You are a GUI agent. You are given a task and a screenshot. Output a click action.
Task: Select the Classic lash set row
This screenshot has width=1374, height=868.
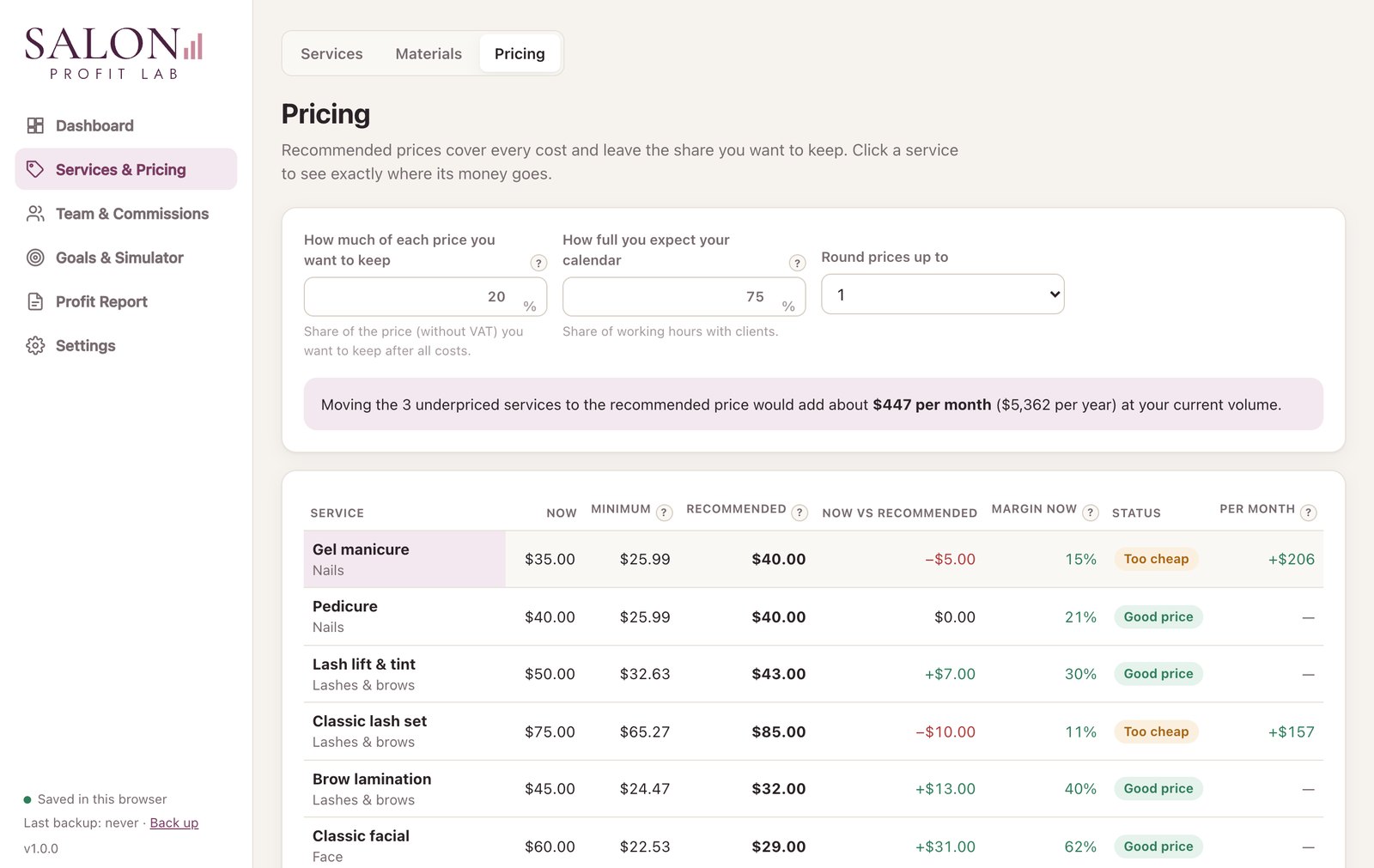pyautogui.click(x=813, y=731)
